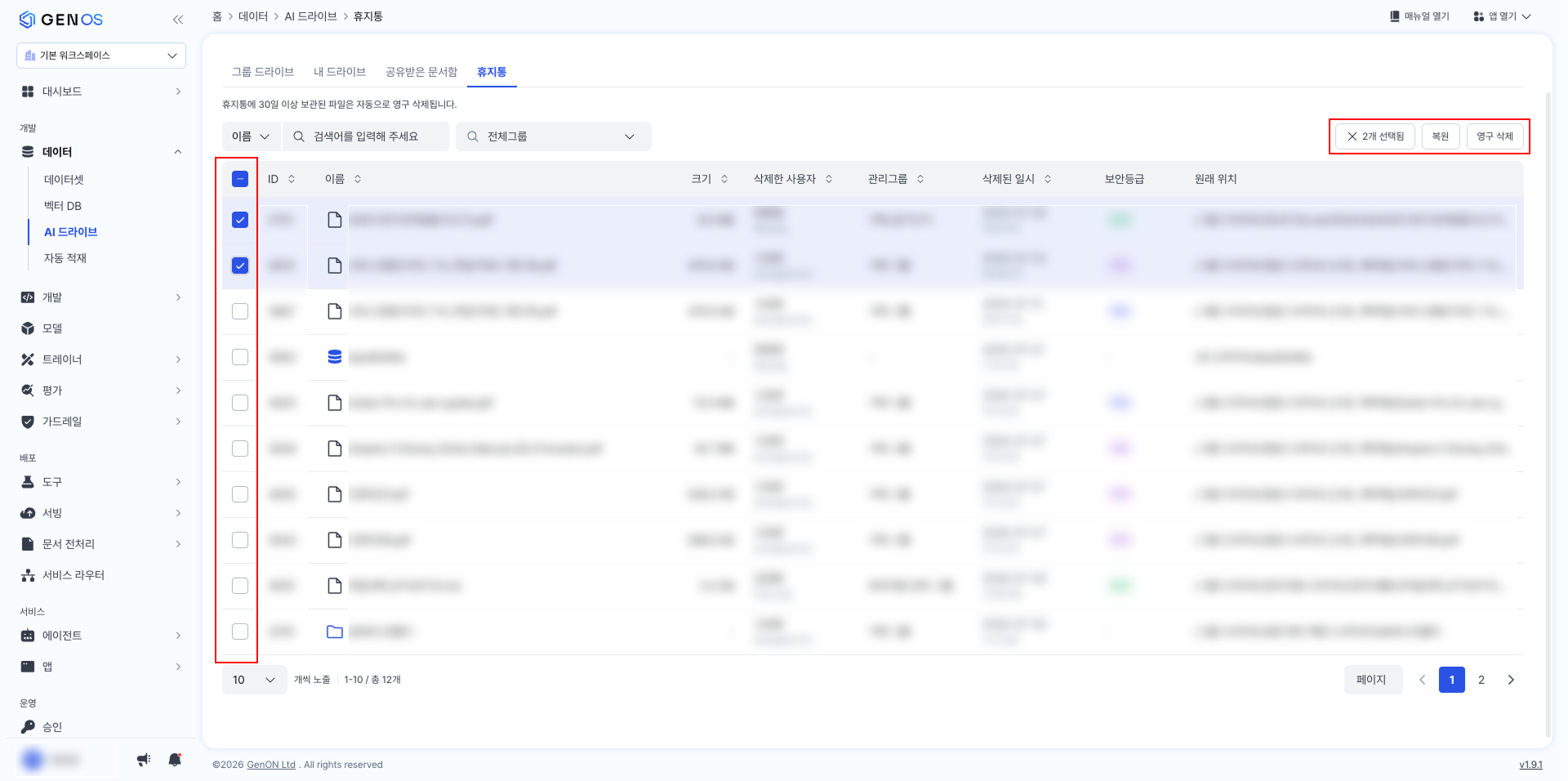Uncheck the first checked file row checkbox
Viewport: 1568px width, 781px height.
click(x=240, y=220)
